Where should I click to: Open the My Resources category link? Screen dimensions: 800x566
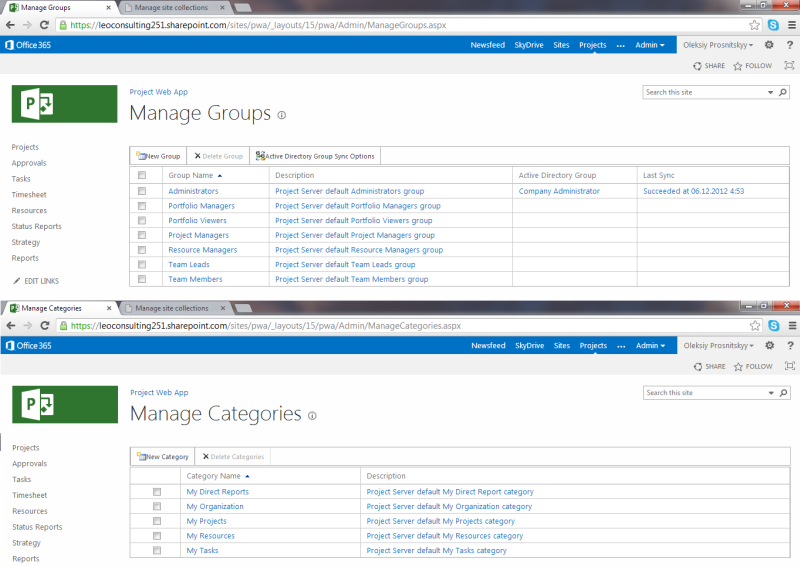click(x=210, y=536)
